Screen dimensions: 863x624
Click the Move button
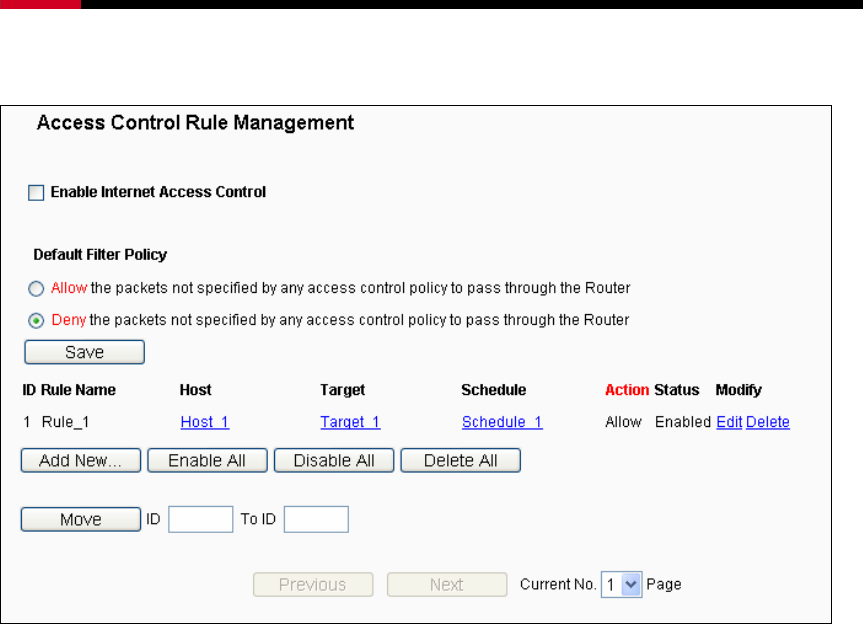[81, 519]
